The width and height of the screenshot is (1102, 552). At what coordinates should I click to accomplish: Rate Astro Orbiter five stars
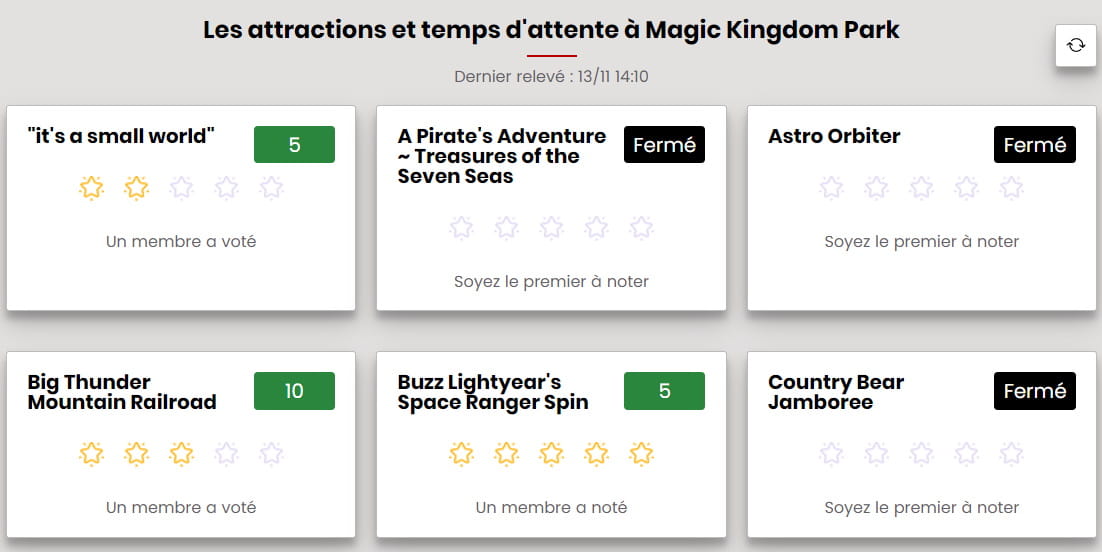(x=1011, y=188)
